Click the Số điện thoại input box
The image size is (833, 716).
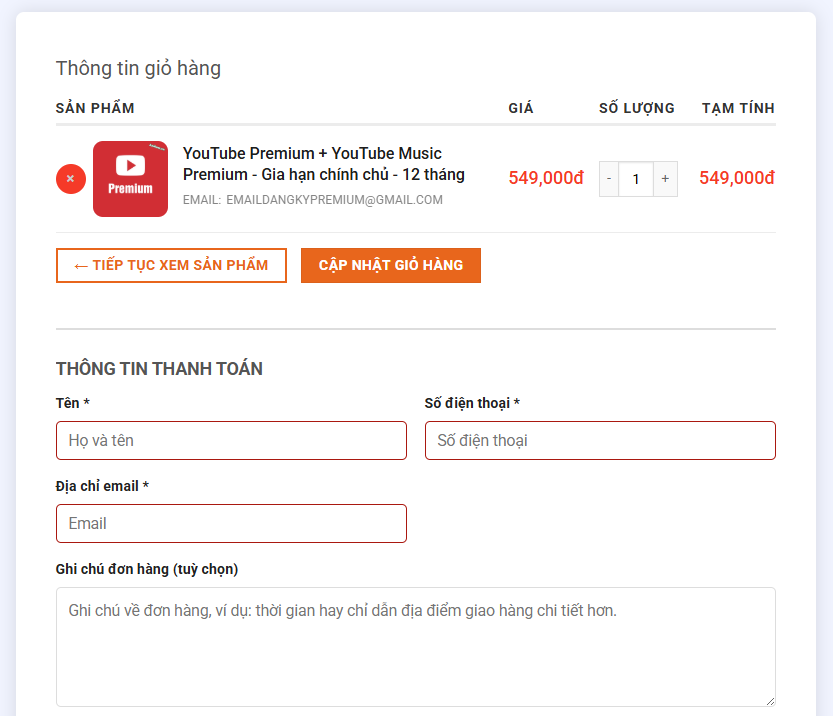click(600, 440)
